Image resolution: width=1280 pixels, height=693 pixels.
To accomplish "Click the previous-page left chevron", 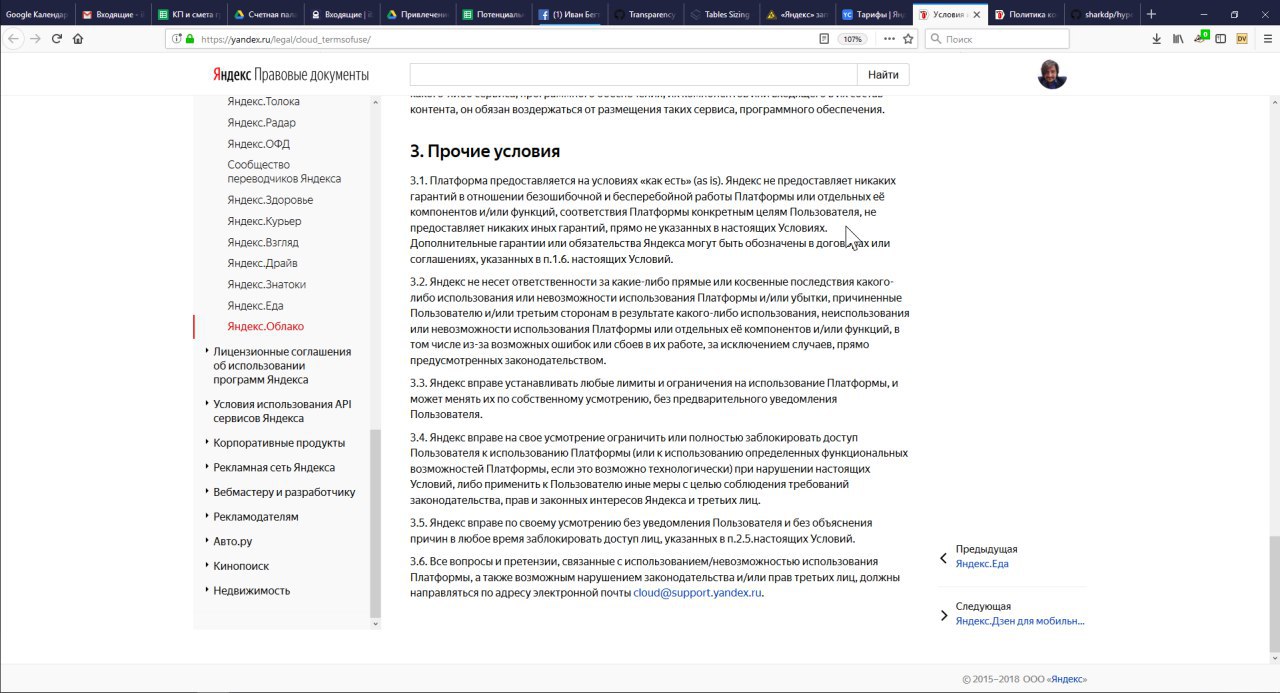I will pos(943,558).
